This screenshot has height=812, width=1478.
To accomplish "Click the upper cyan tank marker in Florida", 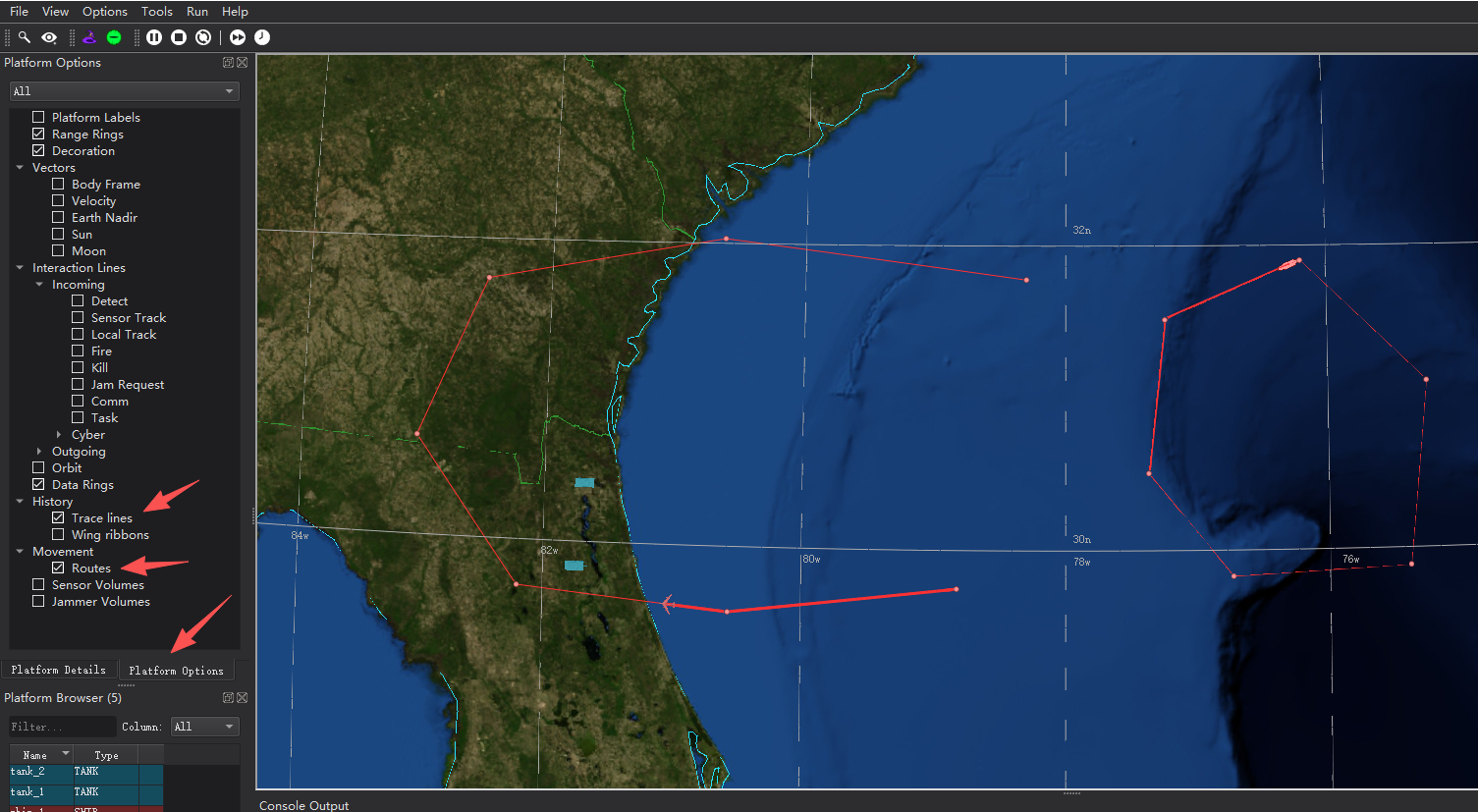I will (584, 482).
